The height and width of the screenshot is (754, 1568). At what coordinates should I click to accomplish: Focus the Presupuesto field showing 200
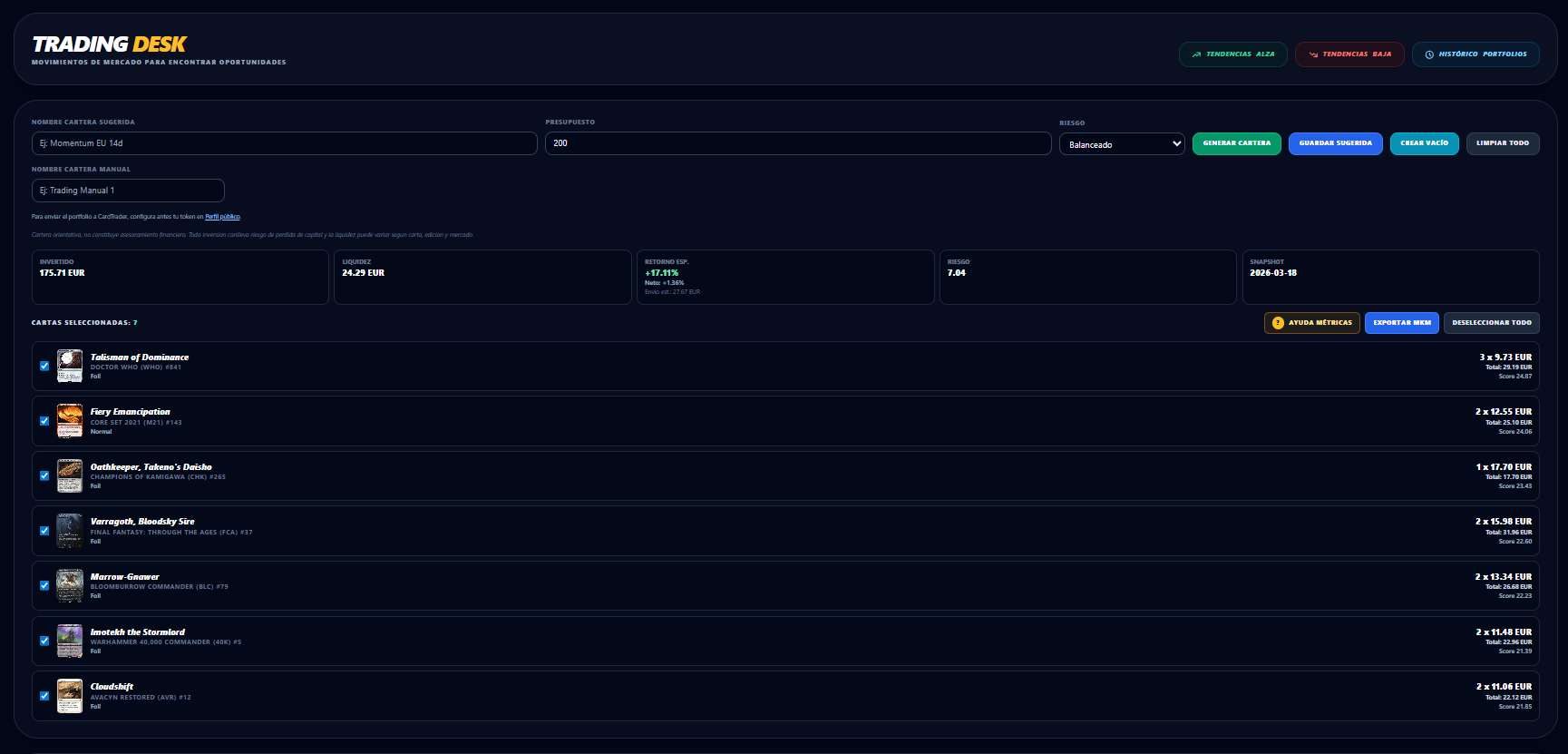click(798, 143)
